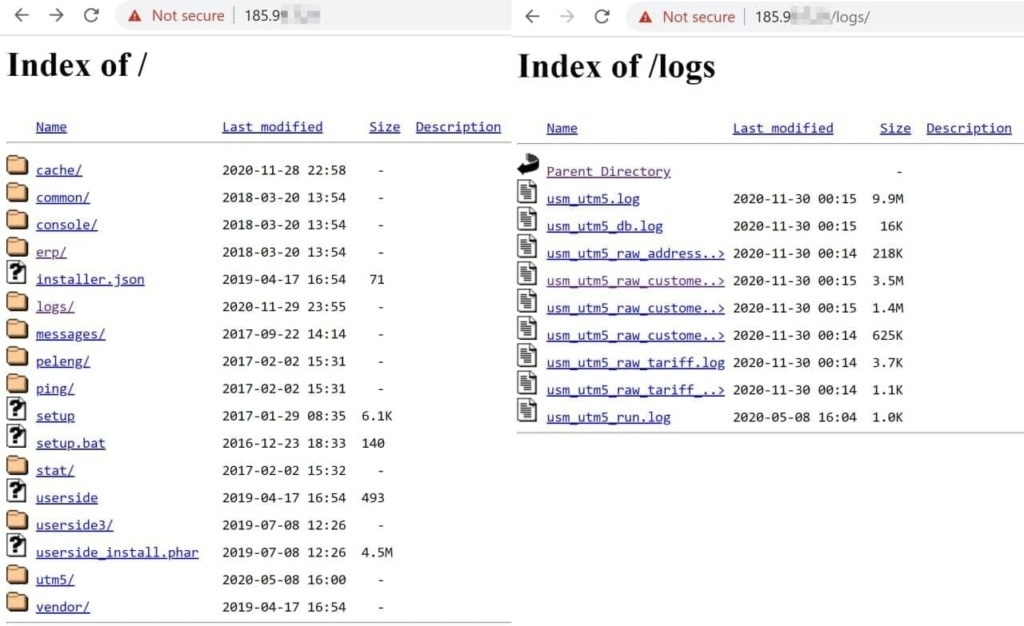1024x626 pixels.
Task: Open the userside file link
Action: [67, 498]
